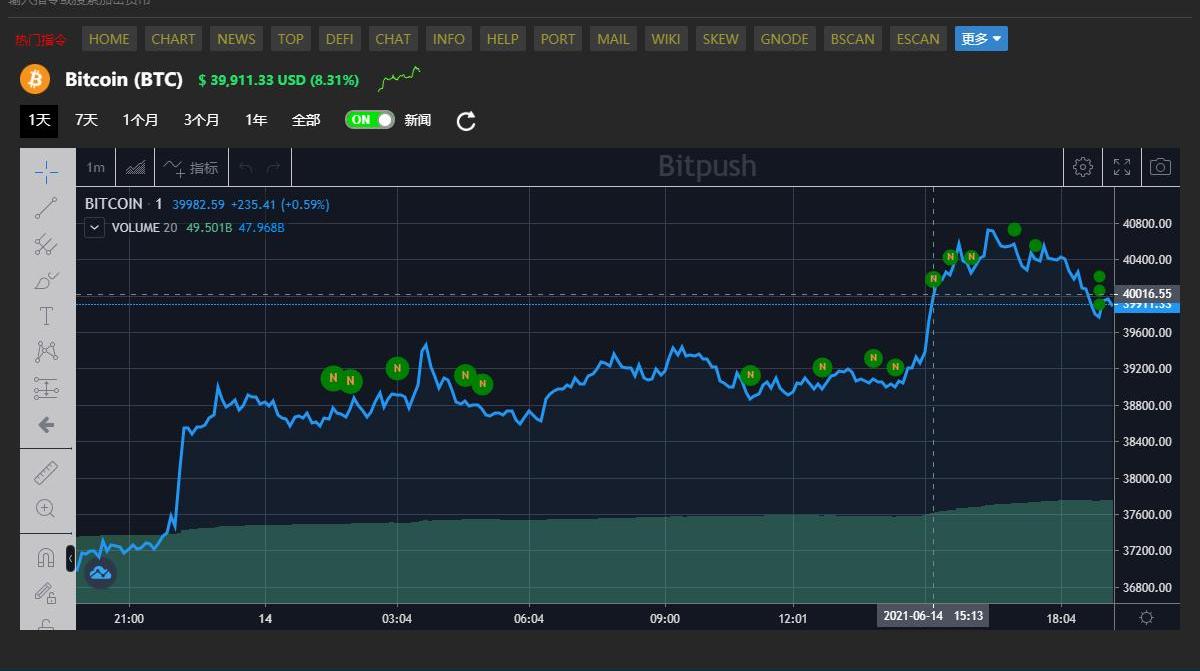Enter fullscreen mode for the chart
This screenshot has height=671, width=1200.
1122,167
